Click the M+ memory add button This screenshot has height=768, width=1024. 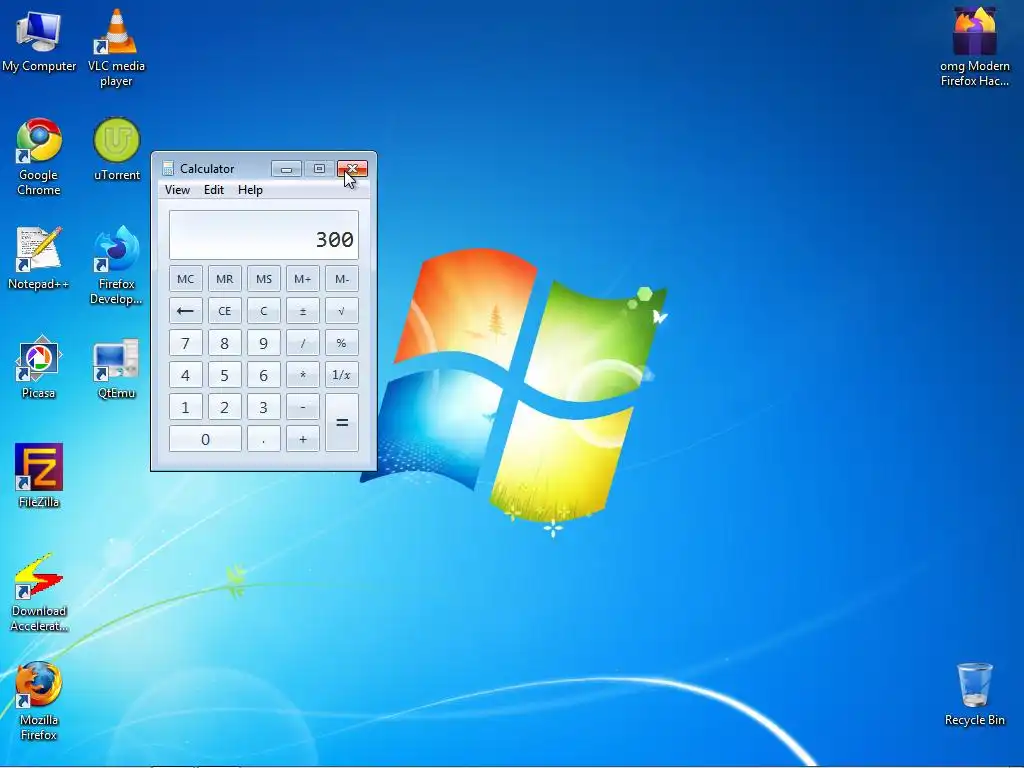pyautogui.click(x=302, y=279)
